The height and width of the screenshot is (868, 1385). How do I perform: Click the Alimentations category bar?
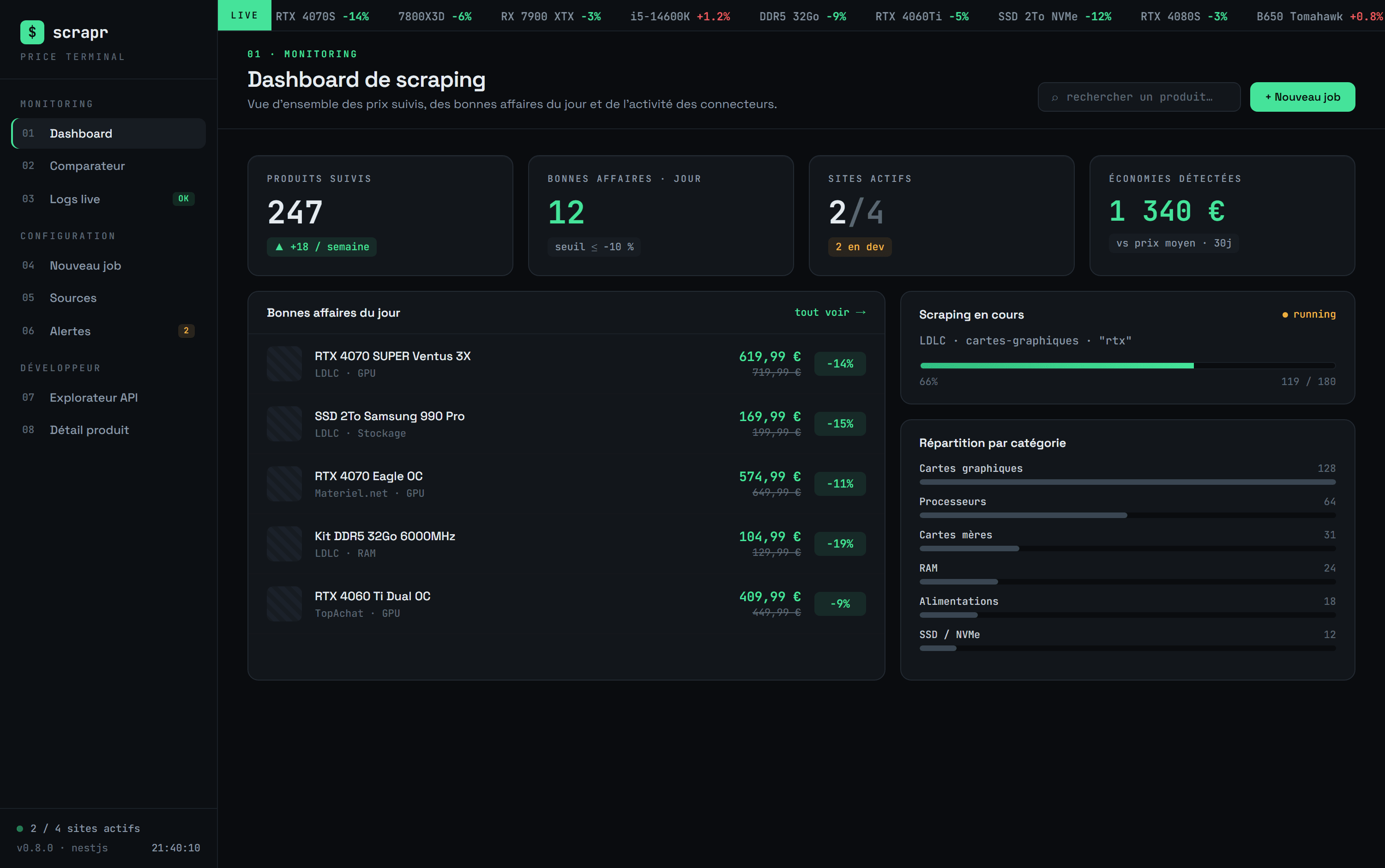[1127, 615]
